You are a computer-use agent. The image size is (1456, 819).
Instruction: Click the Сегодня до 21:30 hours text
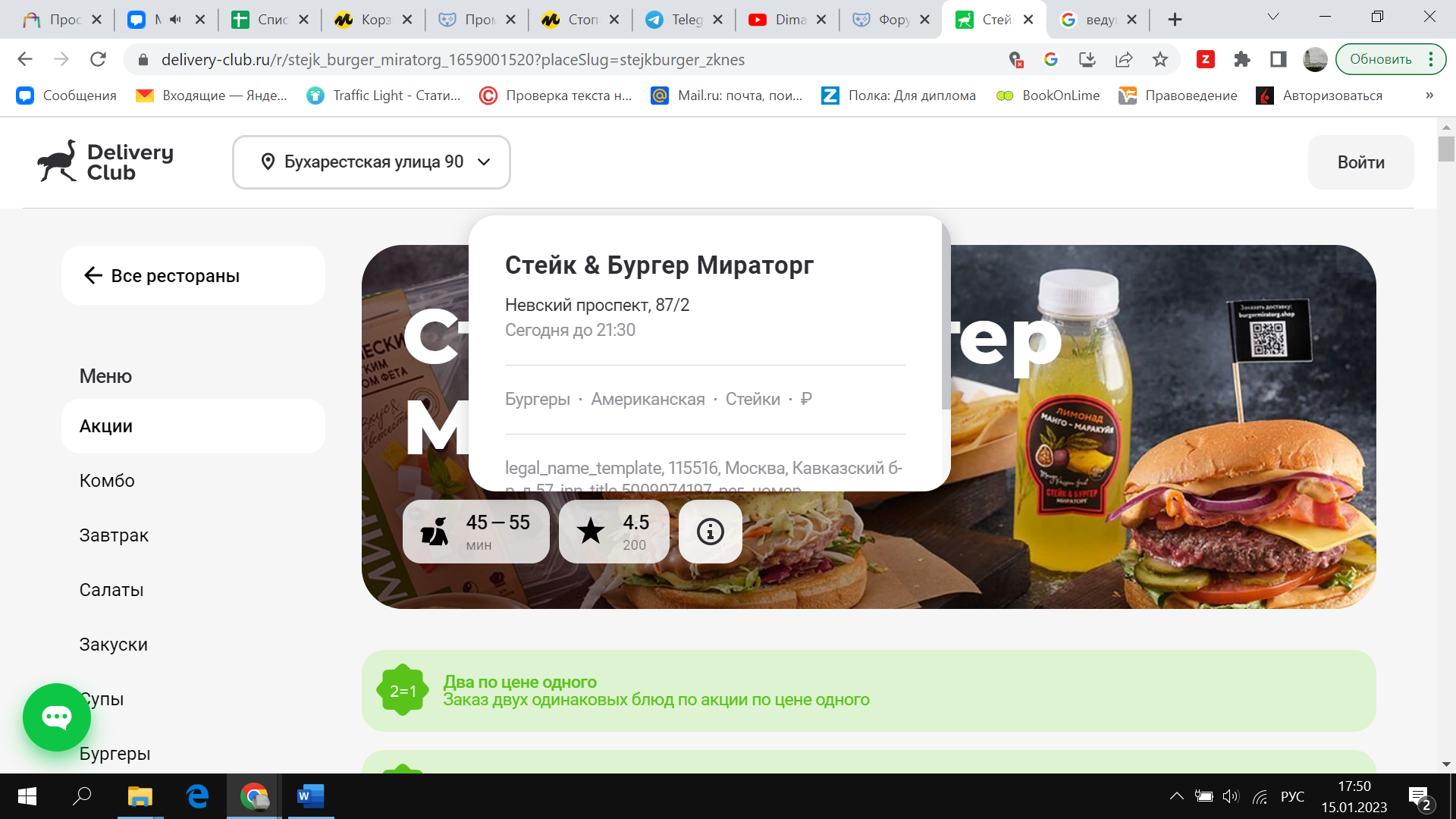point(570,330)
